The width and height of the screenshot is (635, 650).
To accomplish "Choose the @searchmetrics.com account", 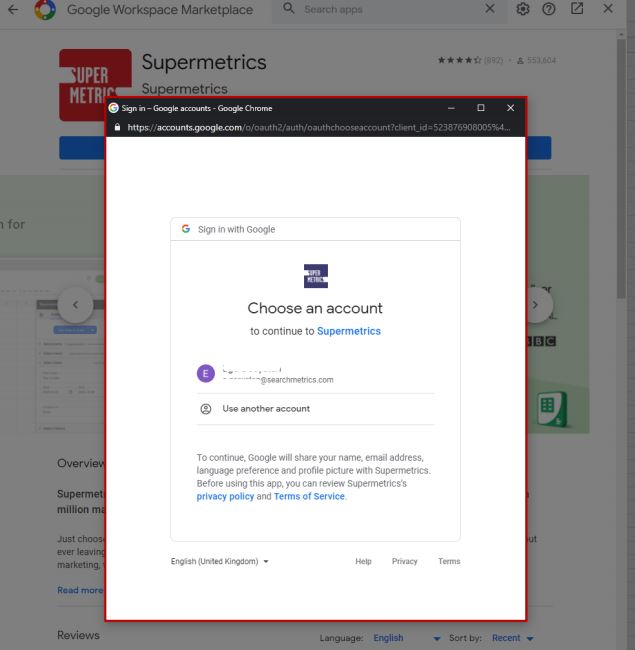I will tap(315, 374).
